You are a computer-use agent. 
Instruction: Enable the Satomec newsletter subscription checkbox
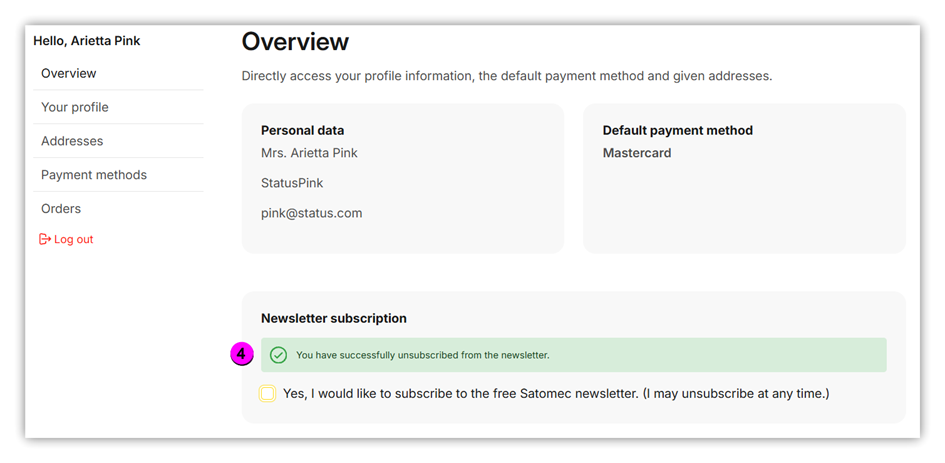coord(267,393)
